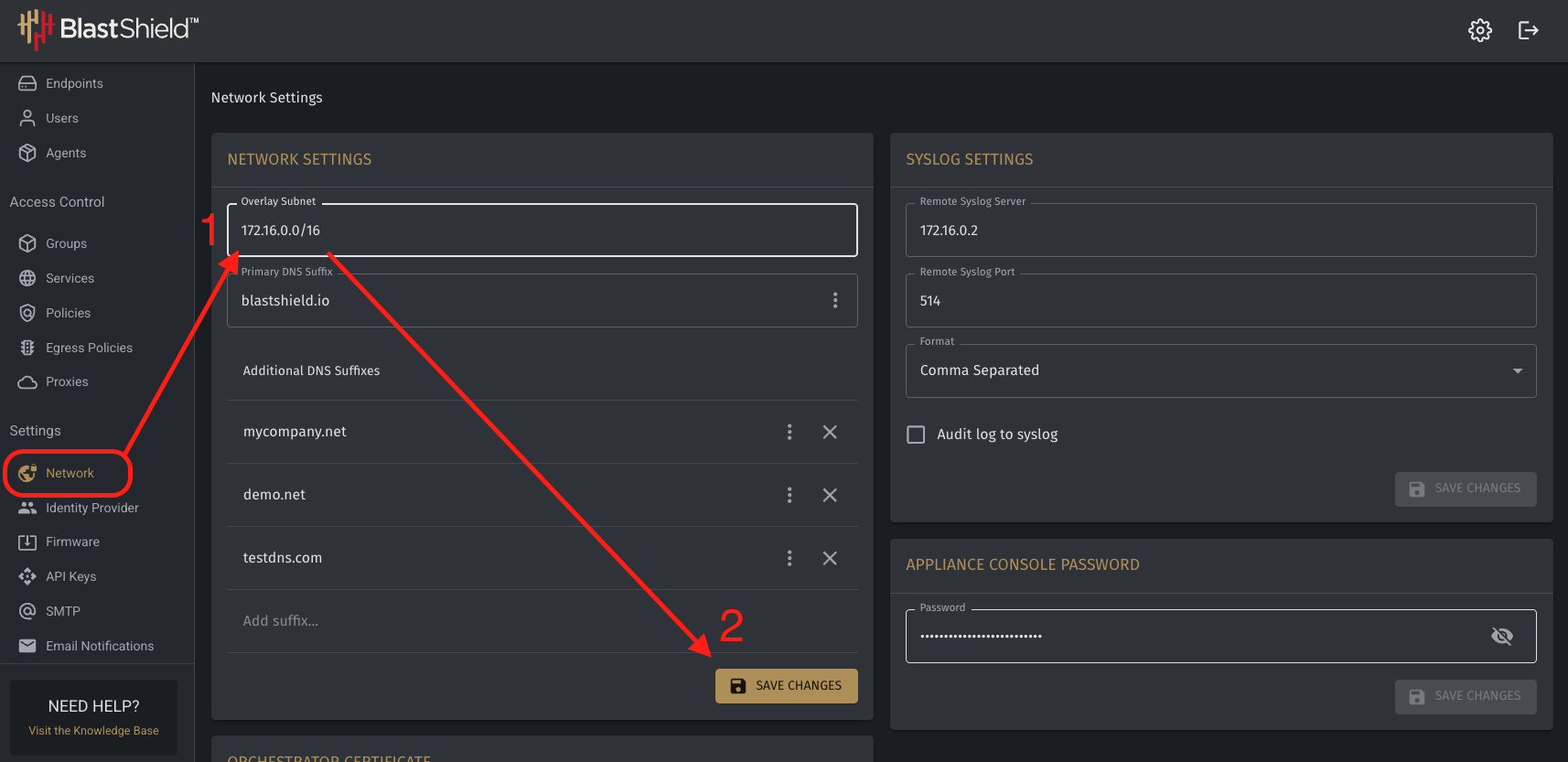Visit the Knowledge Base link
This screenshot has width=1568, height=762.
(x=93, y=731)
